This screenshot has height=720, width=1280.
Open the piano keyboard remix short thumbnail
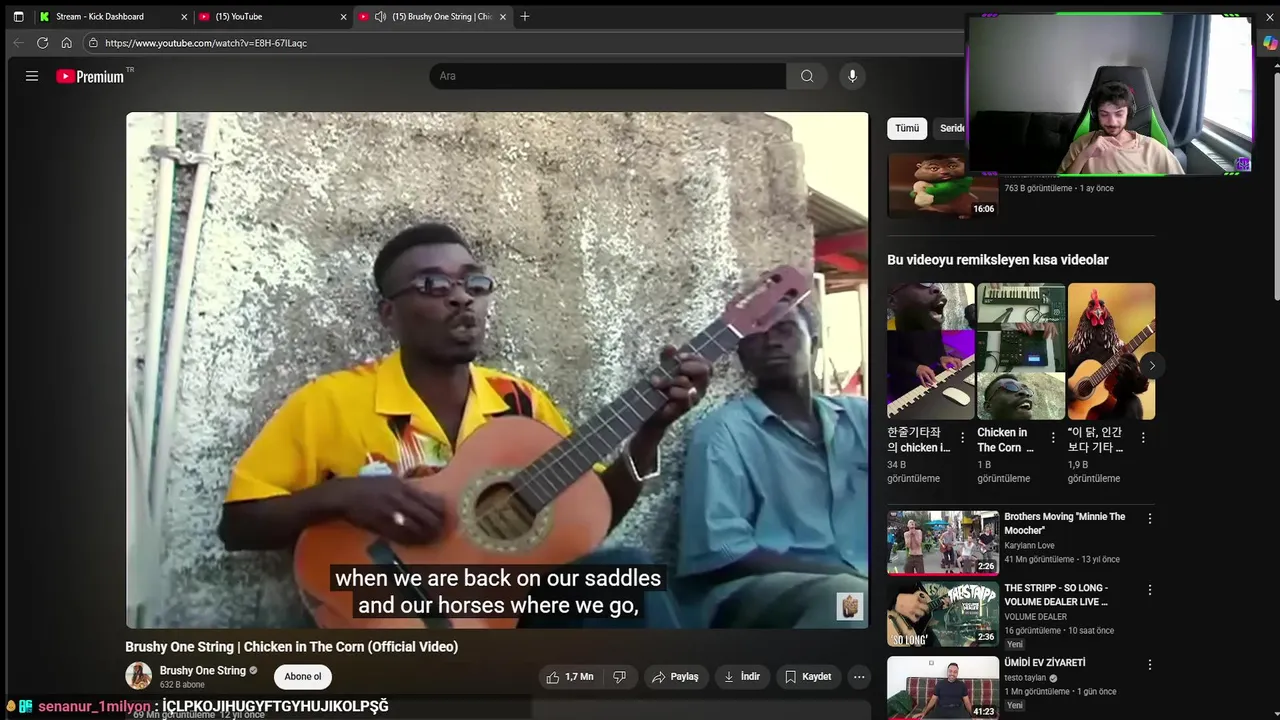click(x=930, y=351)
